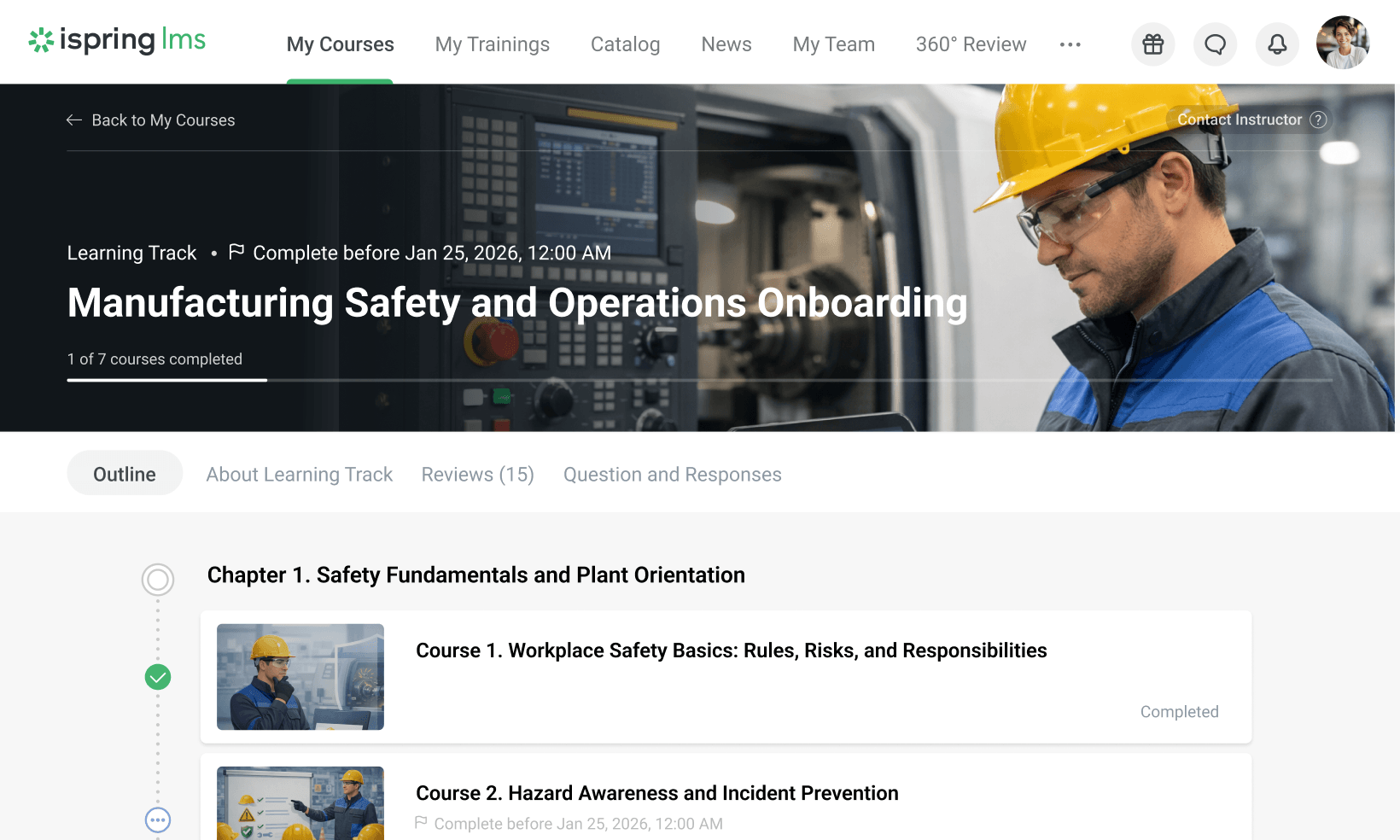Open the notifications bell
This screenshot has width=1400, height=840.
coord(1277,44)
